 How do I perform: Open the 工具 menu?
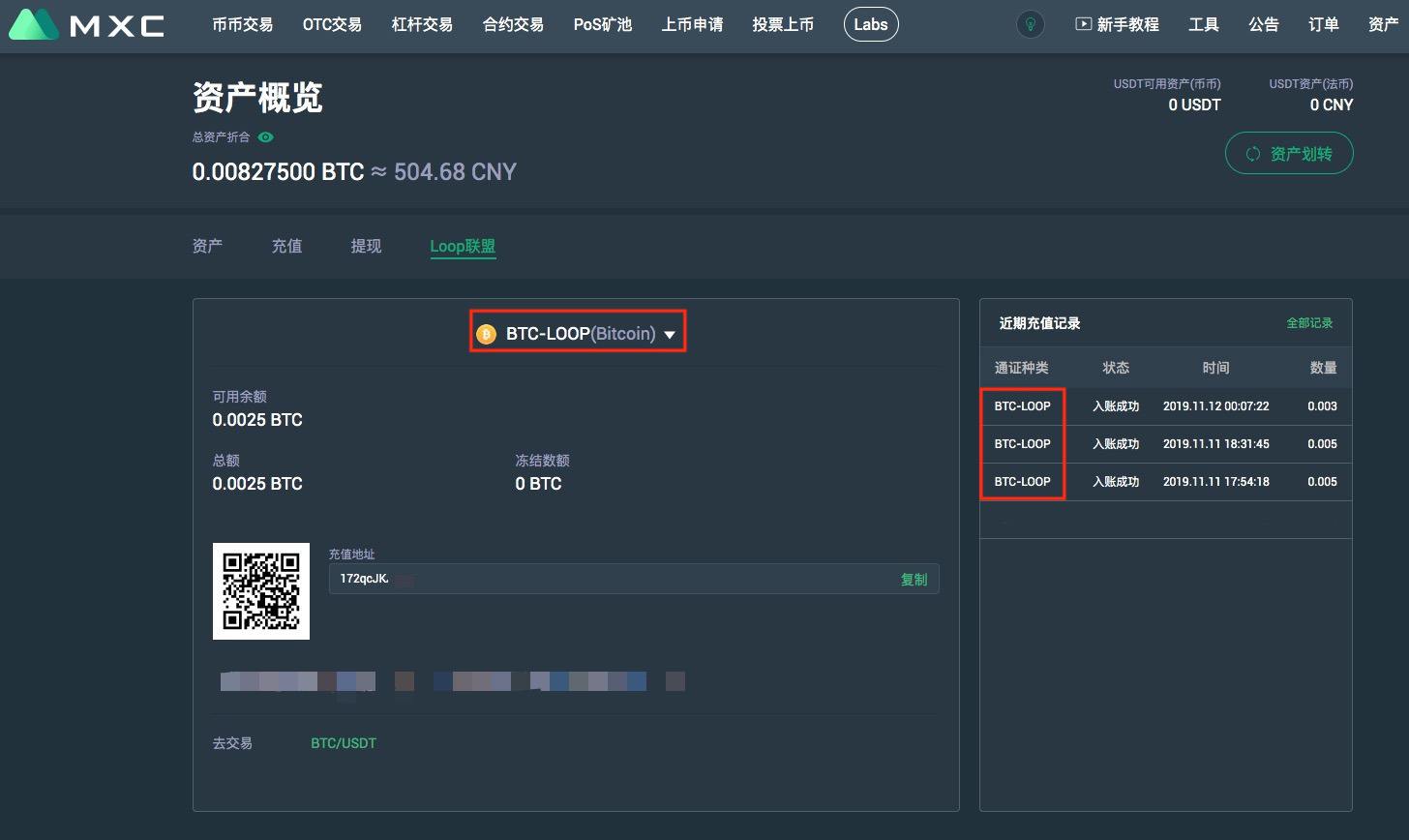(1204, 24)
